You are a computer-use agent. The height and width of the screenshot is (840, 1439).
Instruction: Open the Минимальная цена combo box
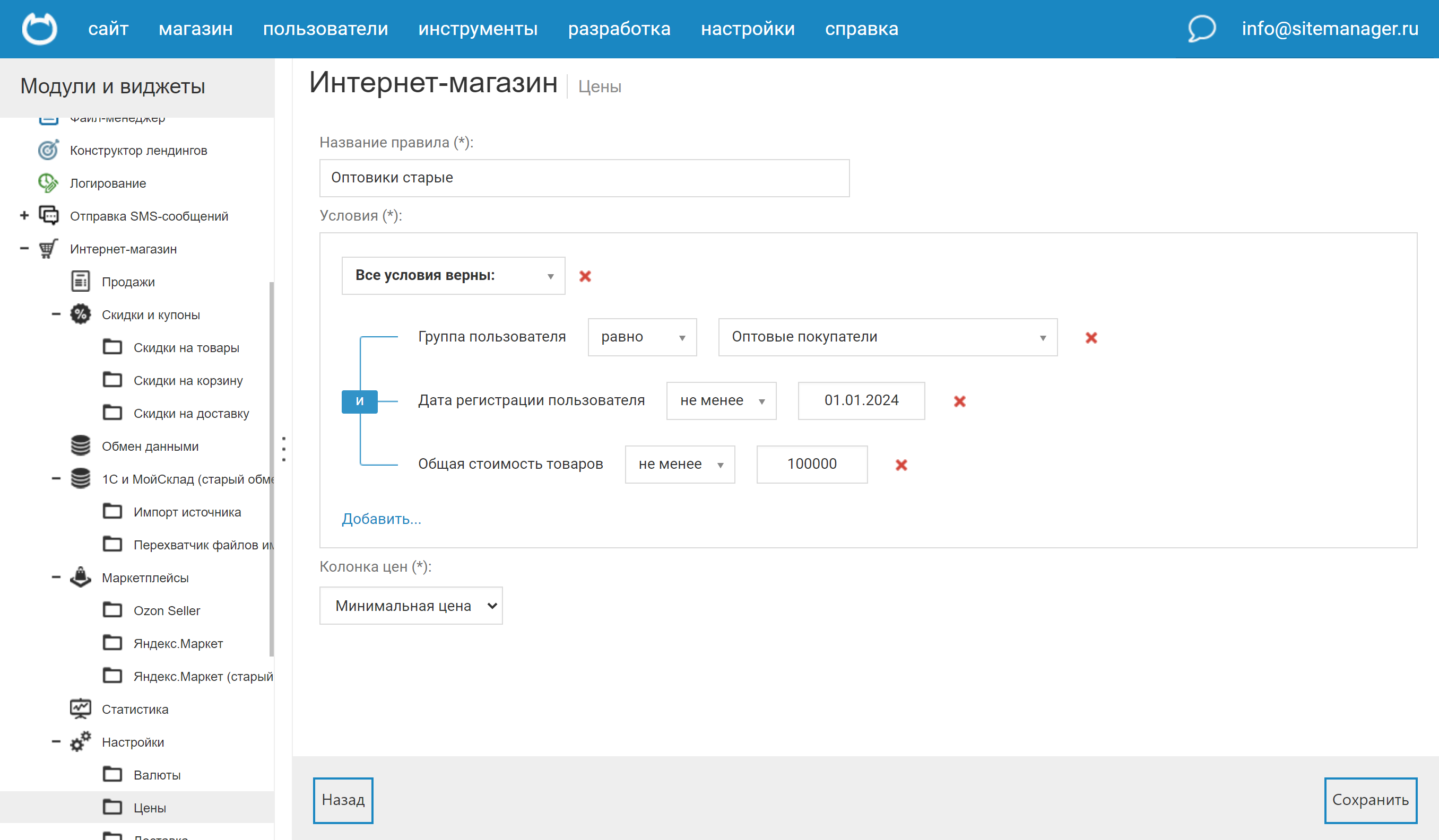(x=411, y=606)
